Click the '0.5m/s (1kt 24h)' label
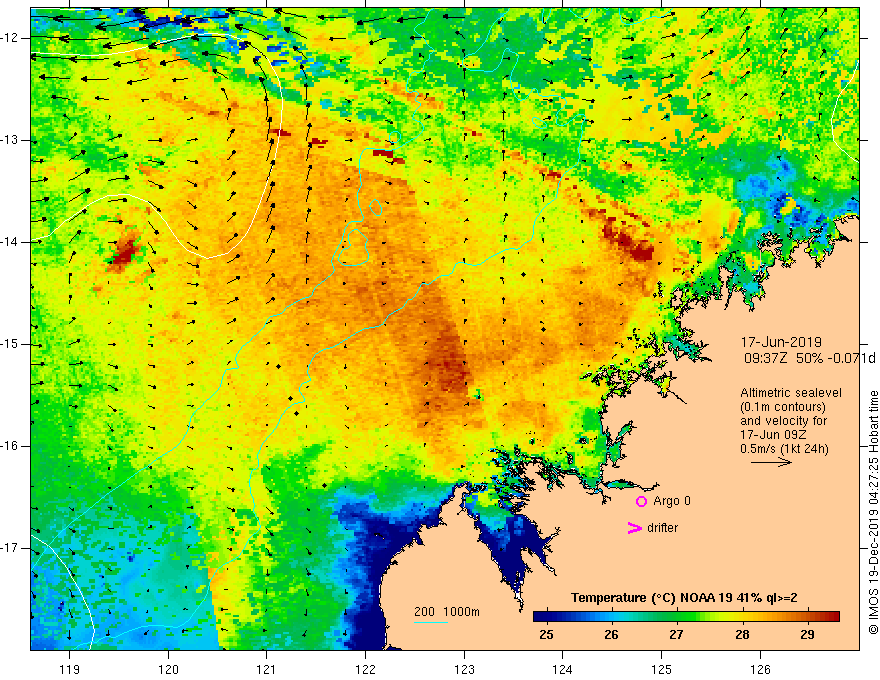This screenshot has height=680, width=880. pos(784,449)
